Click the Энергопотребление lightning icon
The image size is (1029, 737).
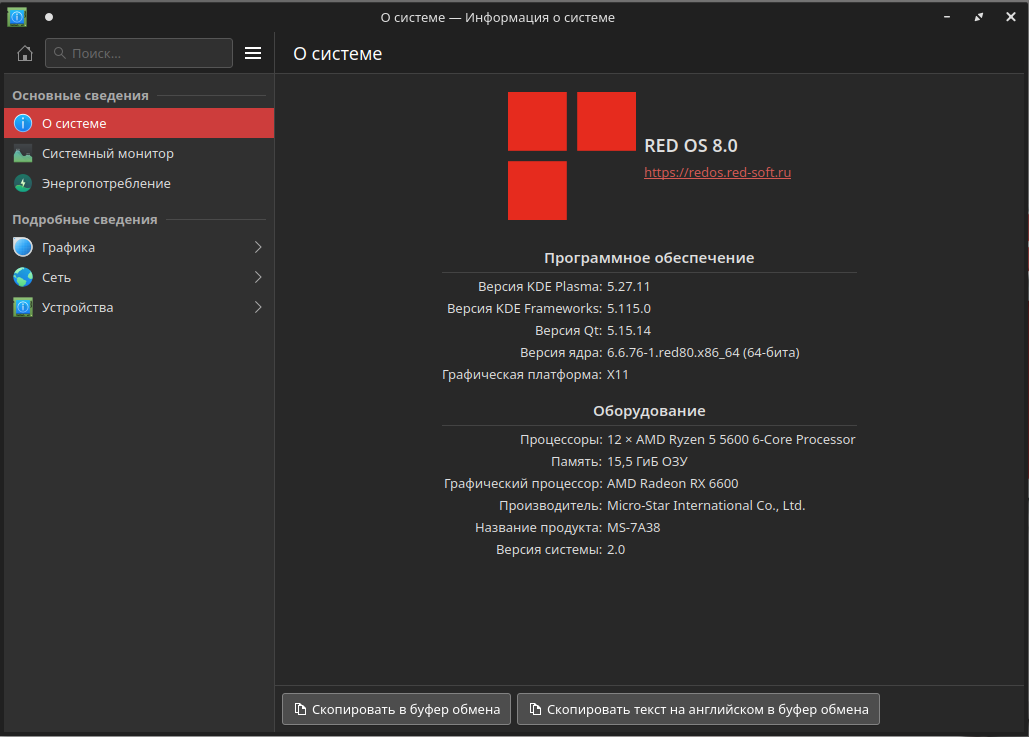(23, 184)
